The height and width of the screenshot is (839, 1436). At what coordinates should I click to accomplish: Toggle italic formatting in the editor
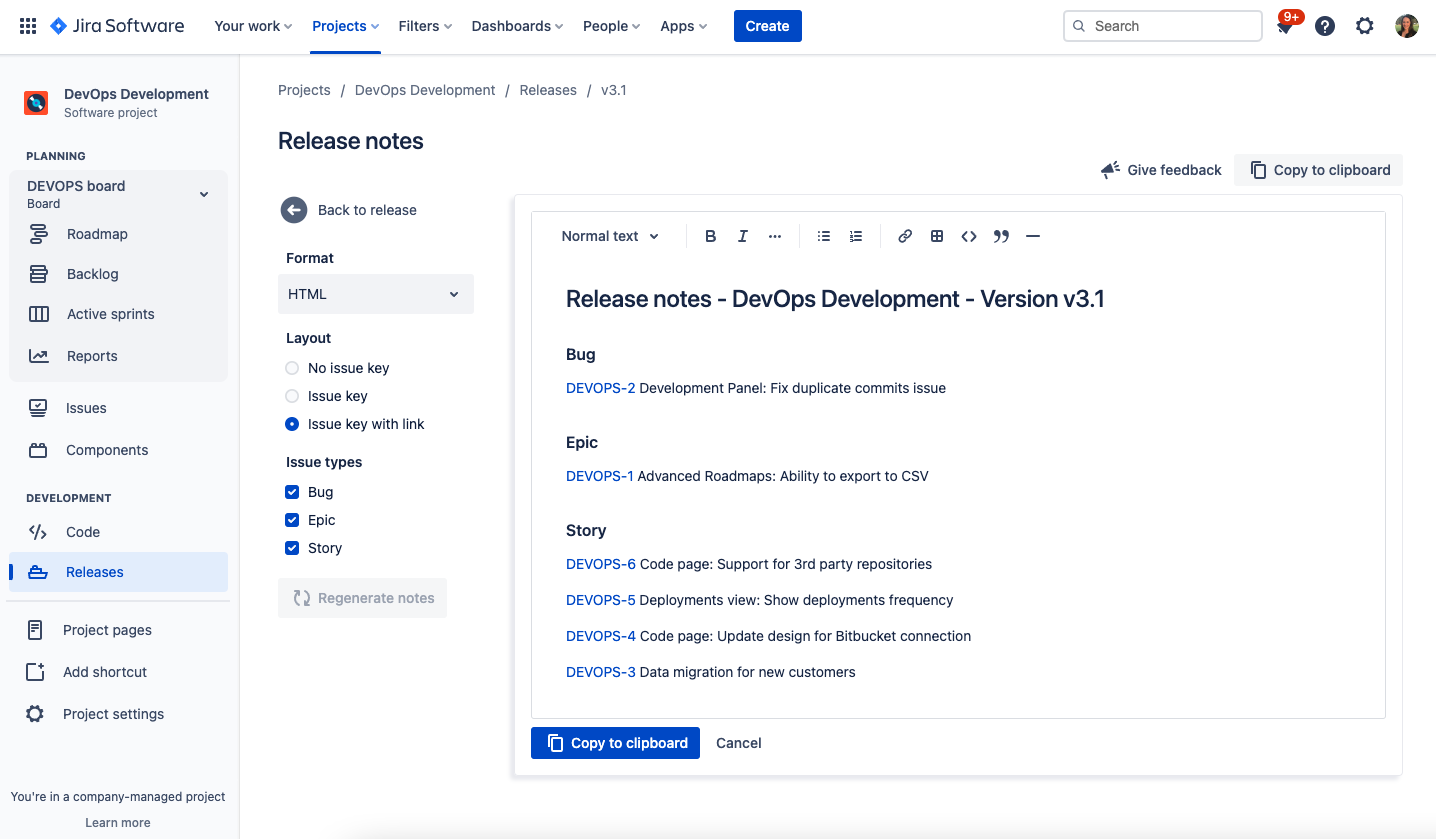pyautogui.click(x=743, y=236)
